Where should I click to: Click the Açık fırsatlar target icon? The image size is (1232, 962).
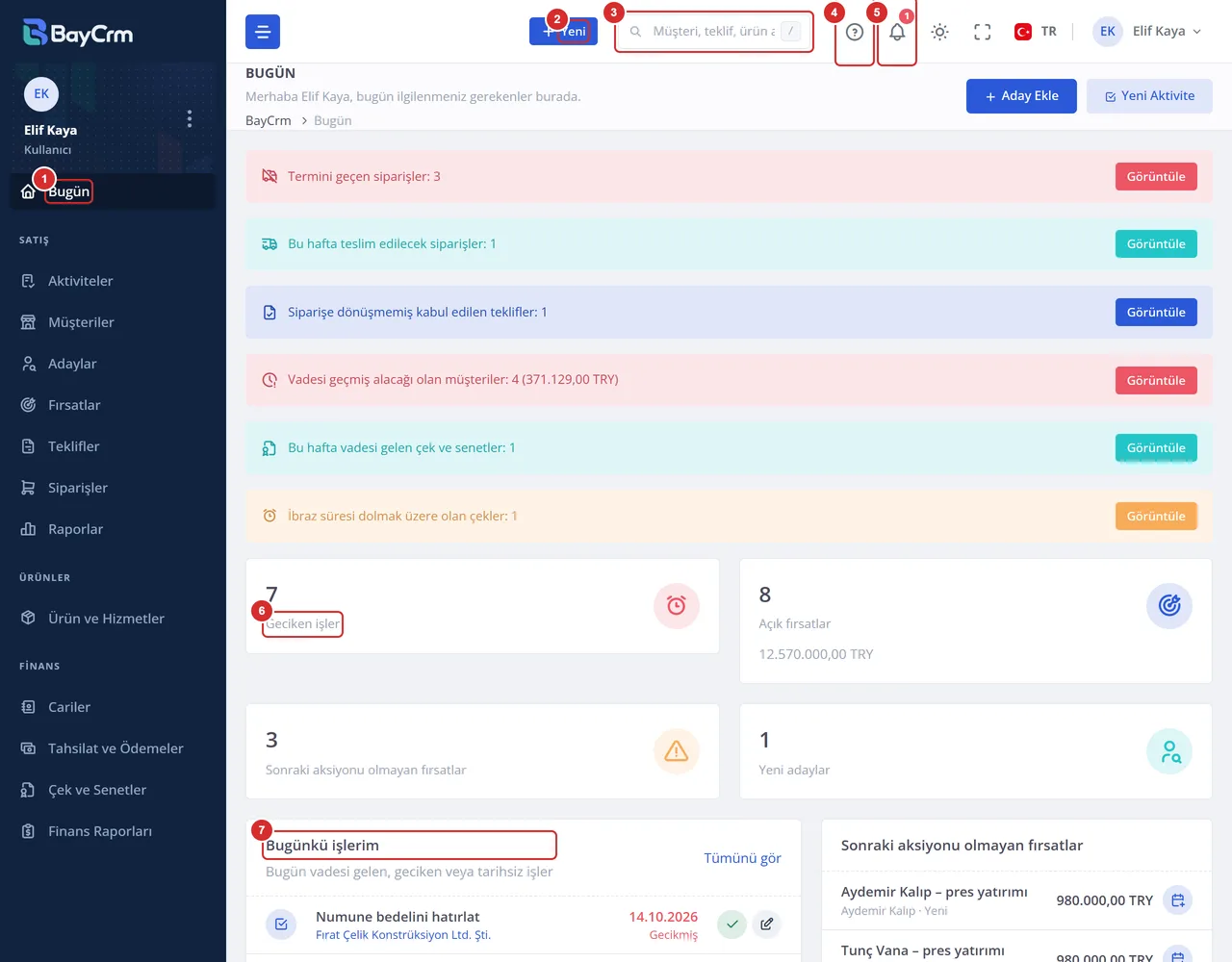pos(1169,606)
